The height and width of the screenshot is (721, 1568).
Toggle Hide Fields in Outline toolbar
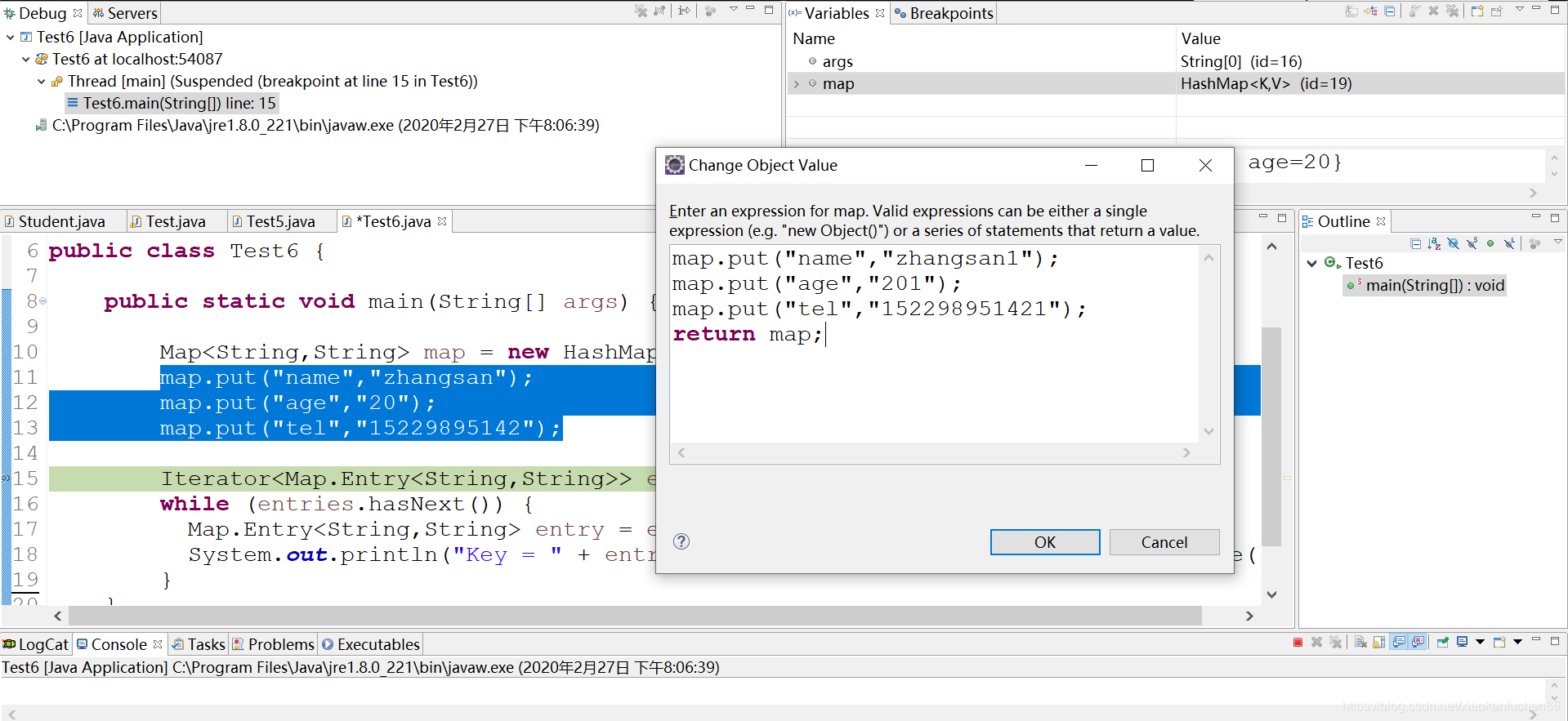coord(1453,243)
